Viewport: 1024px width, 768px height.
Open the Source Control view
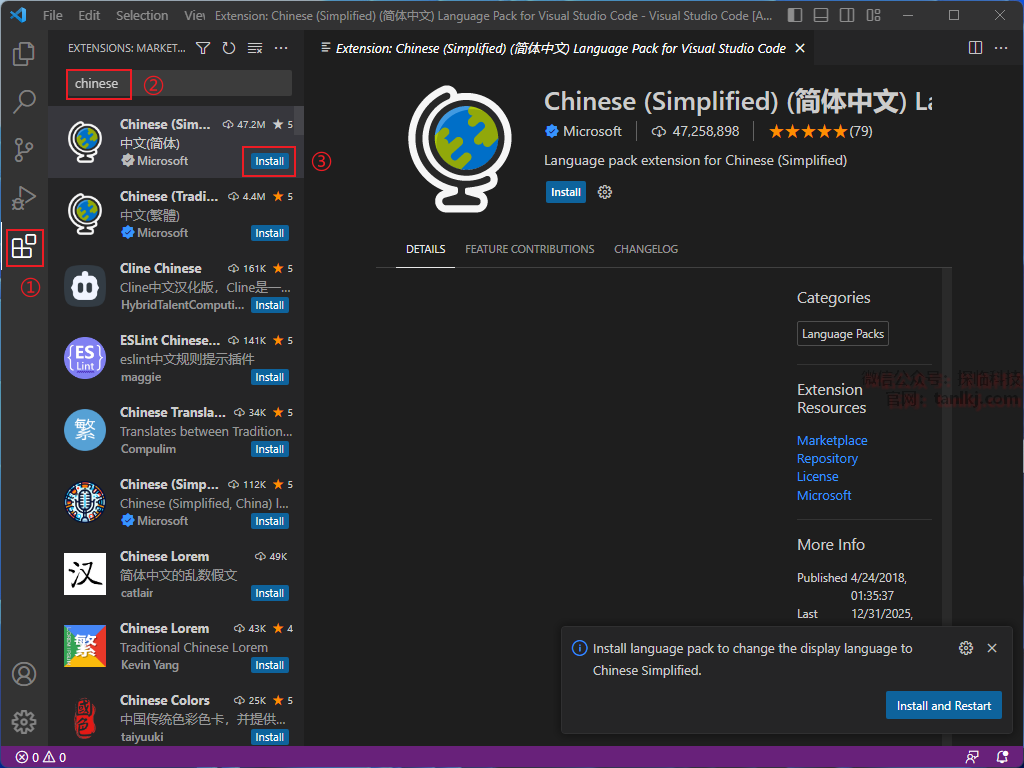[24, 150]
